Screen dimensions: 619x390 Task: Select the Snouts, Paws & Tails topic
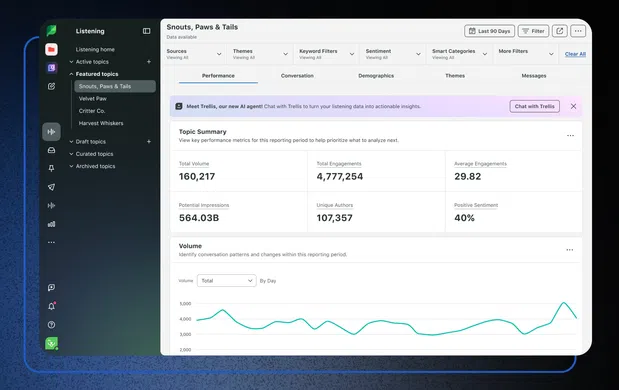pyautogui.click(x=115, y=86)
